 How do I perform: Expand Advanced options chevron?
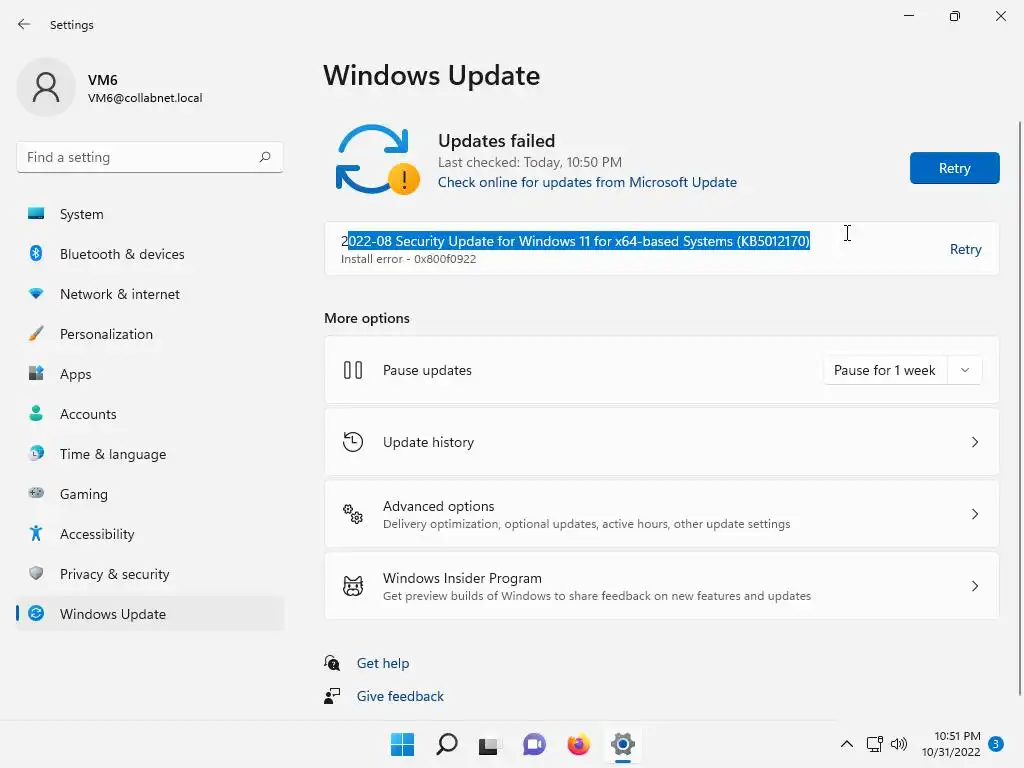click(974, 514)
